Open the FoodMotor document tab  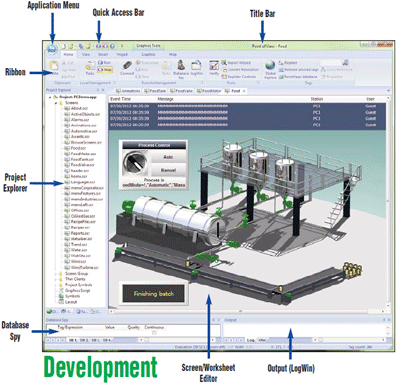[x=210, y=91]
